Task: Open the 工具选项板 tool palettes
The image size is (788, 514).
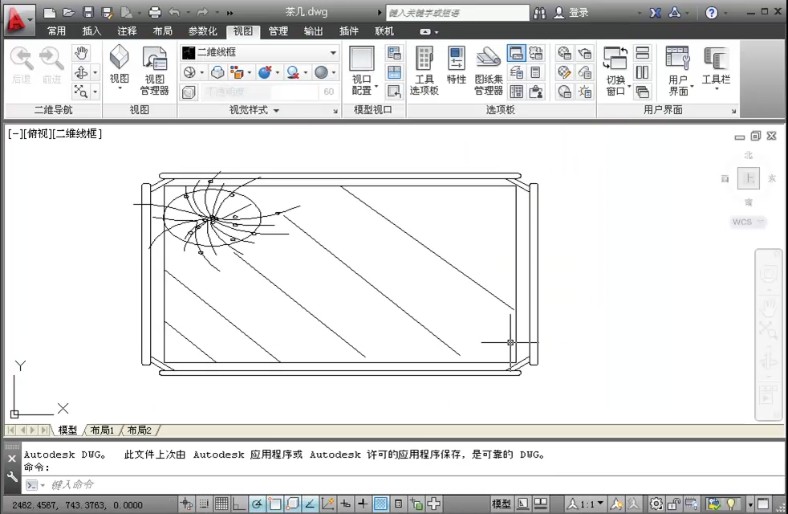Action: [x=424, y=71]
